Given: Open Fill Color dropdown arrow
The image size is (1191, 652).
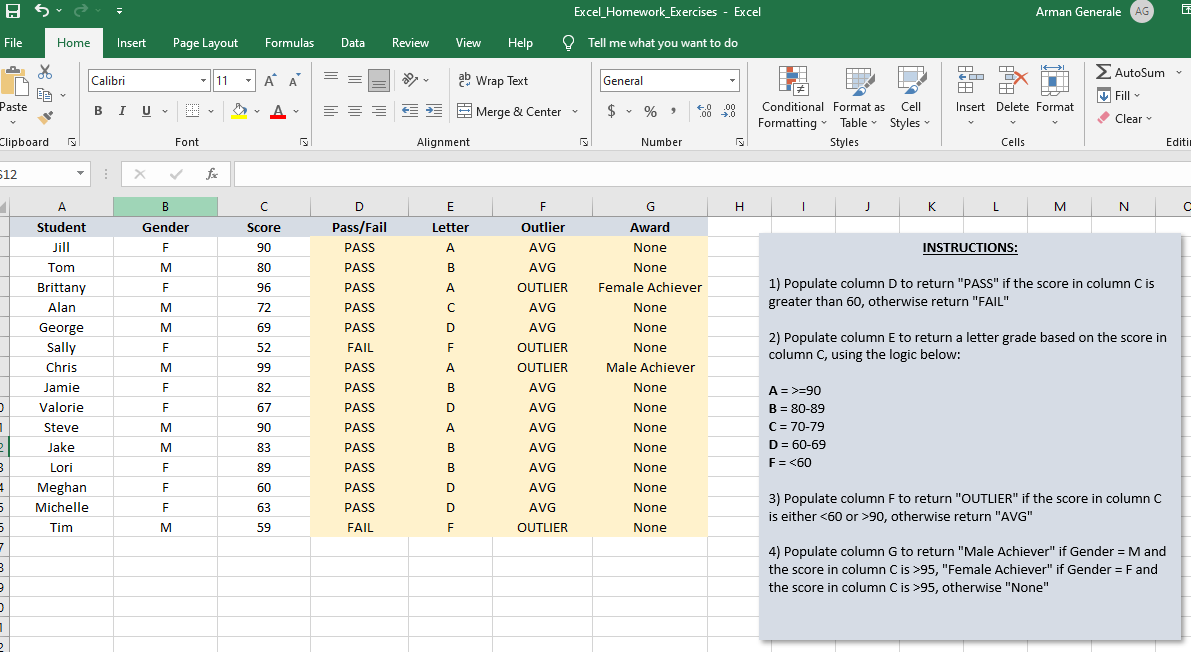Looking at the screenshot, I should tap(257, 111).
